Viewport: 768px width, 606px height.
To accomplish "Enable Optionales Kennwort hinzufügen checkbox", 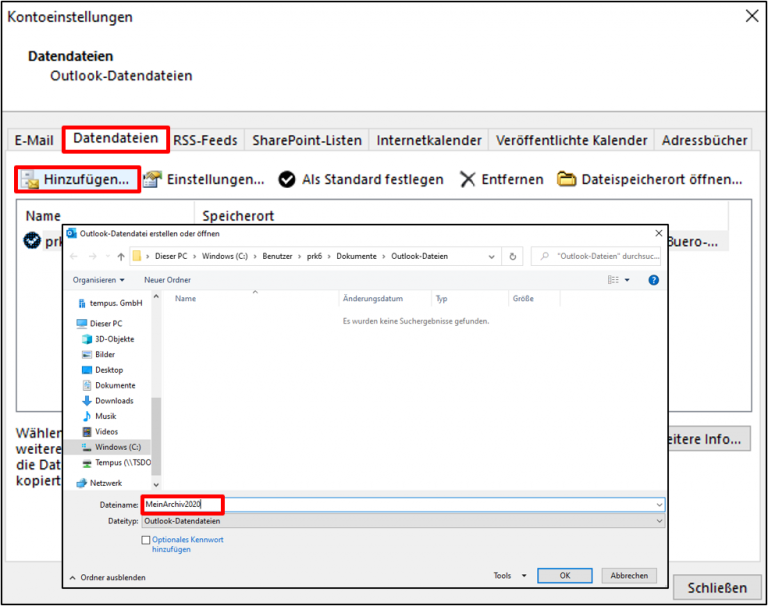I will 145,540.
